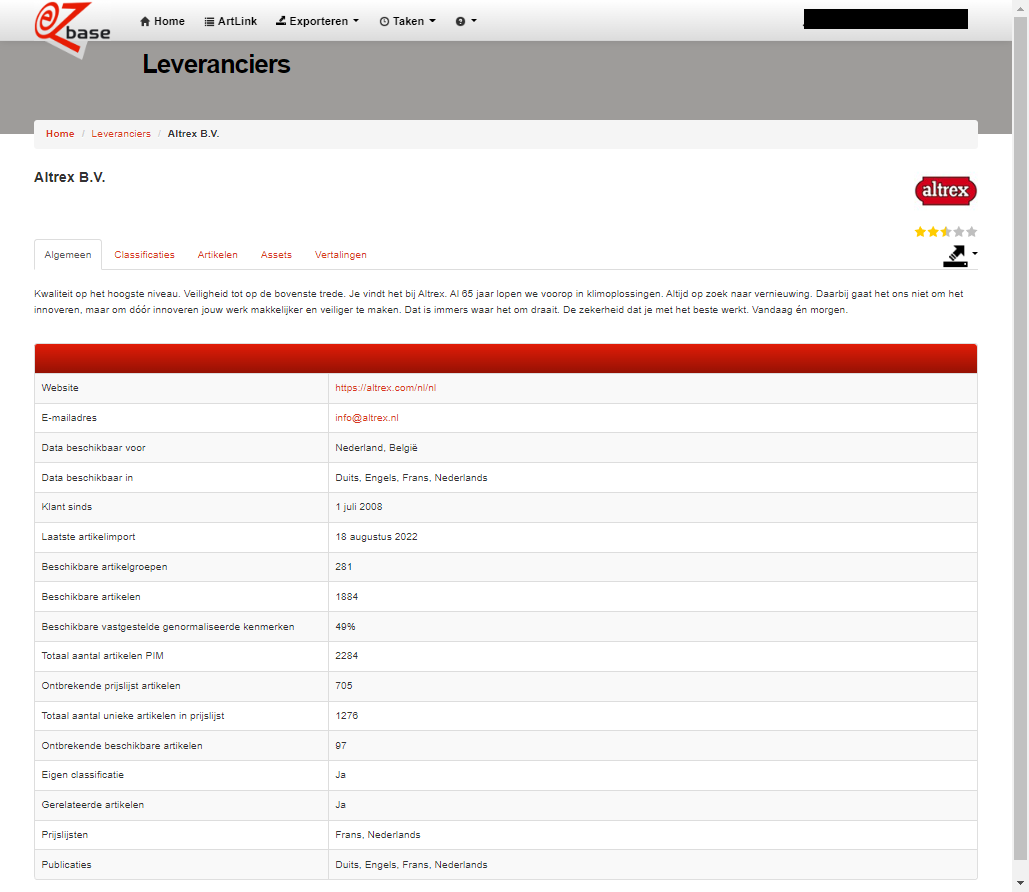Switch to the Classificaties tab
1029x892 pixels.
[144, 255]
